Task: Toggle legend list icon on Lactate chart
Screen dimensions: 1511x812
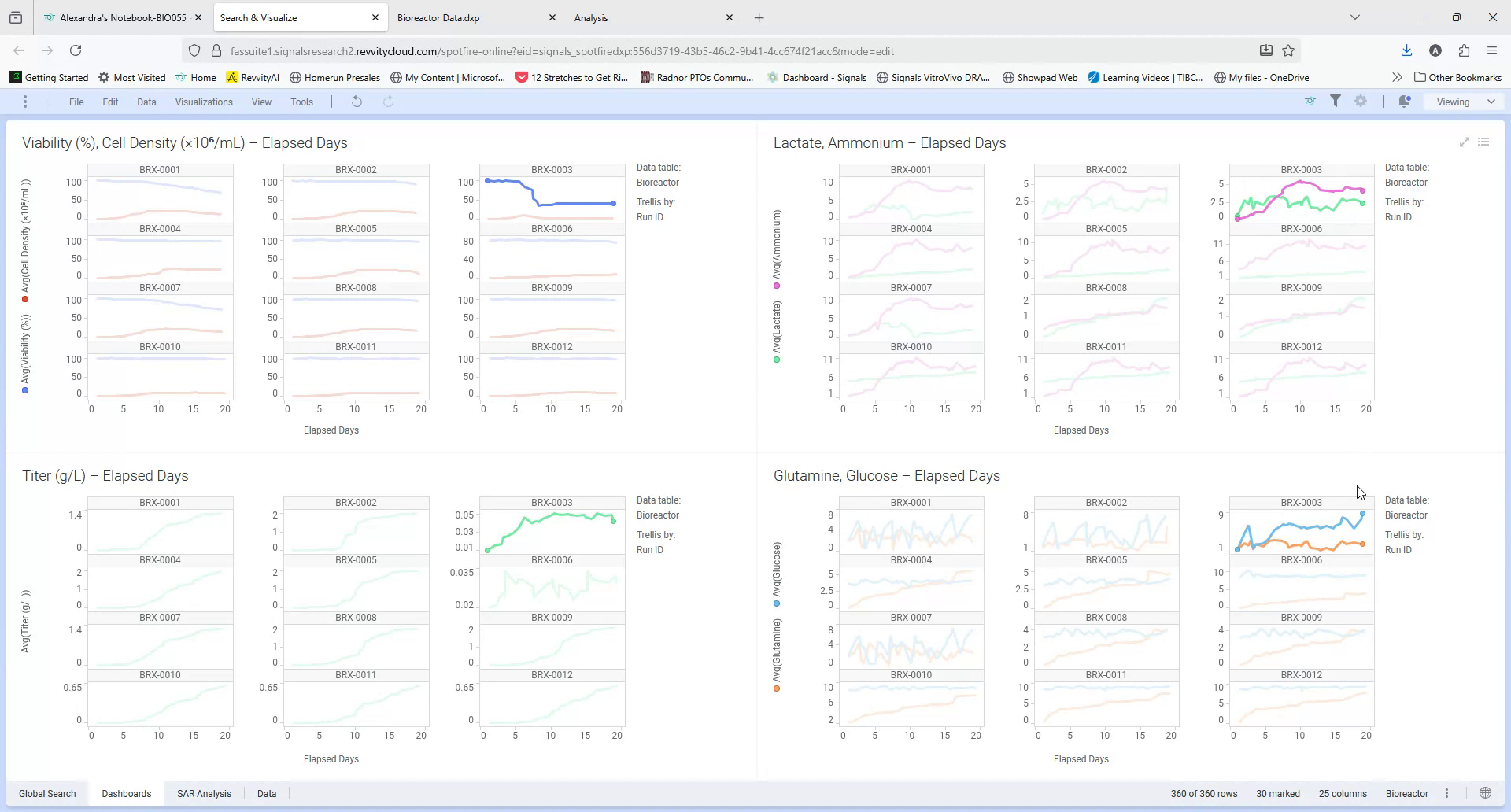Action: pos(1483,142)
